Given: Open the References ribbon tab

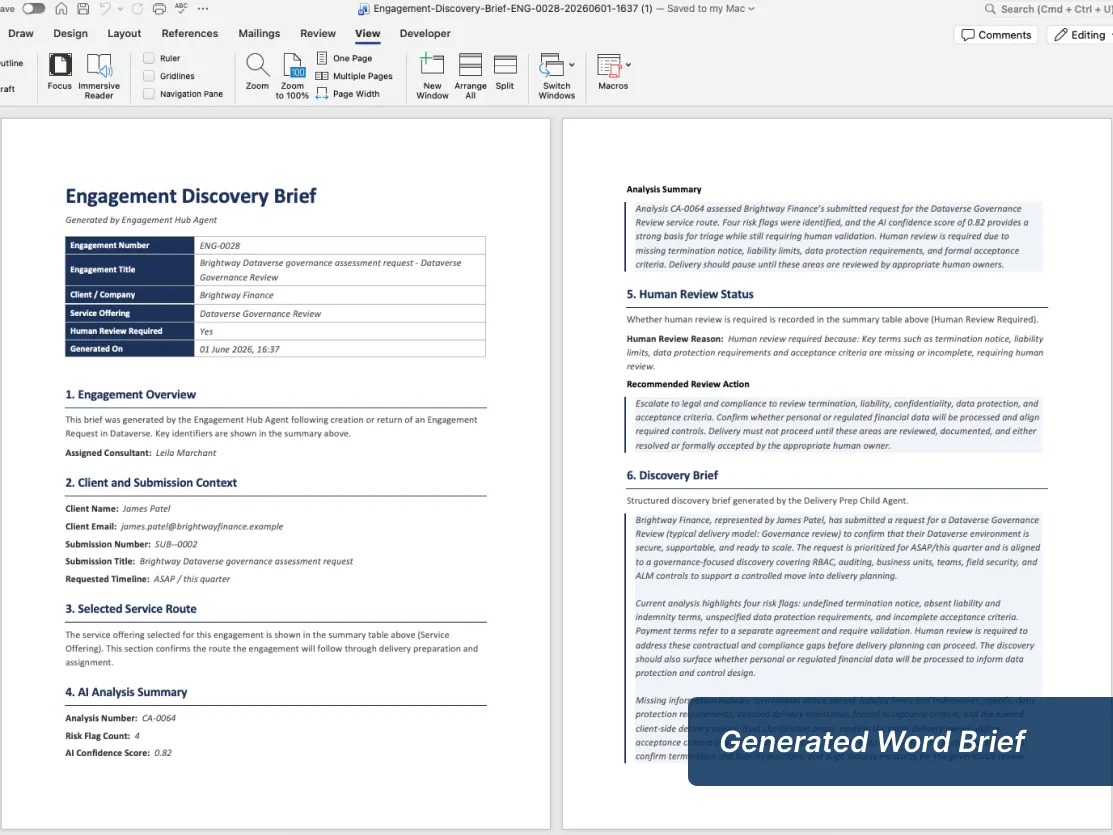Looking at the screenshot, I should (x=190, y=33).
